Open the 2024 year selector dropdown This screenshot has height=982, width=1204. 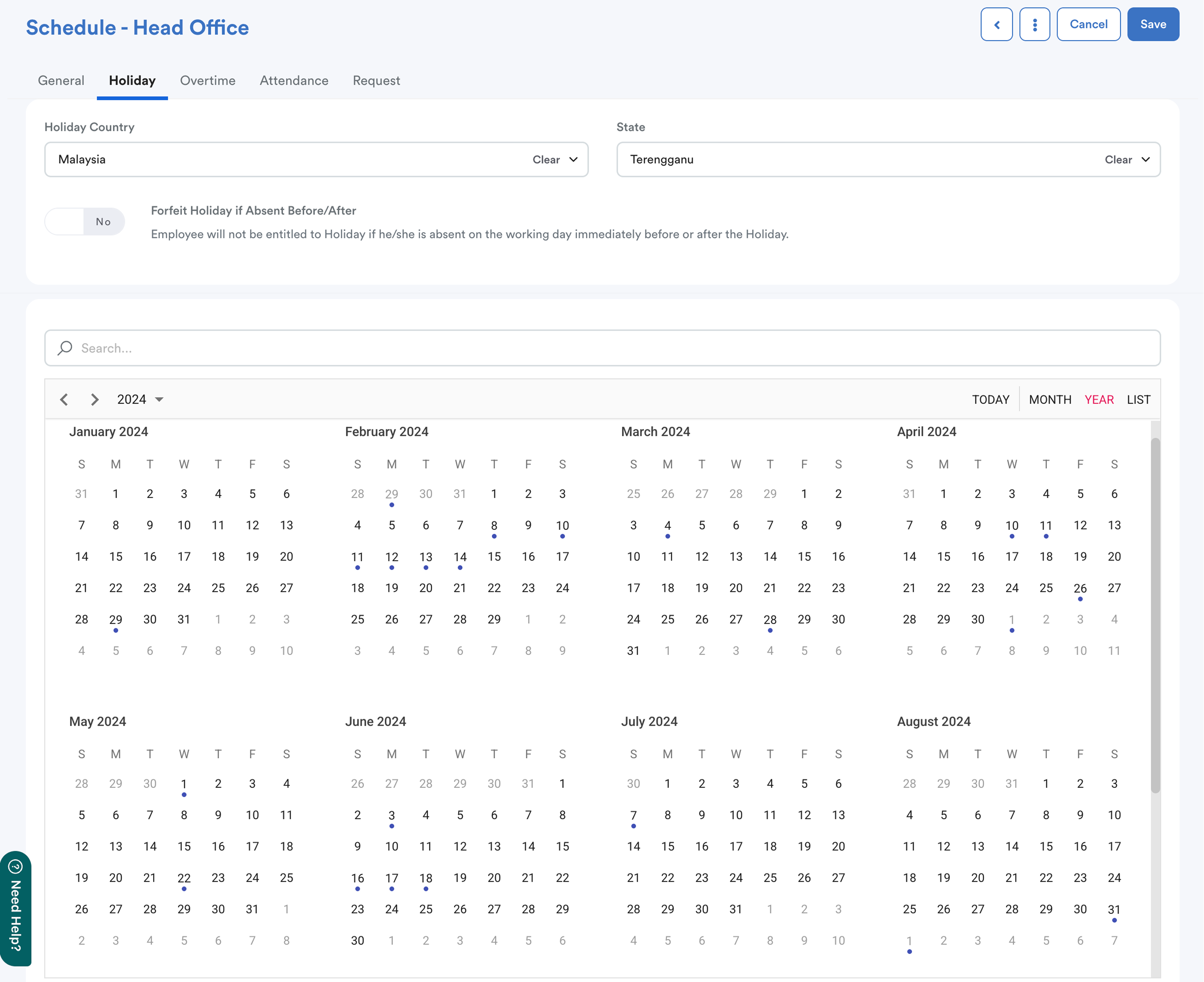click(140, 399)
